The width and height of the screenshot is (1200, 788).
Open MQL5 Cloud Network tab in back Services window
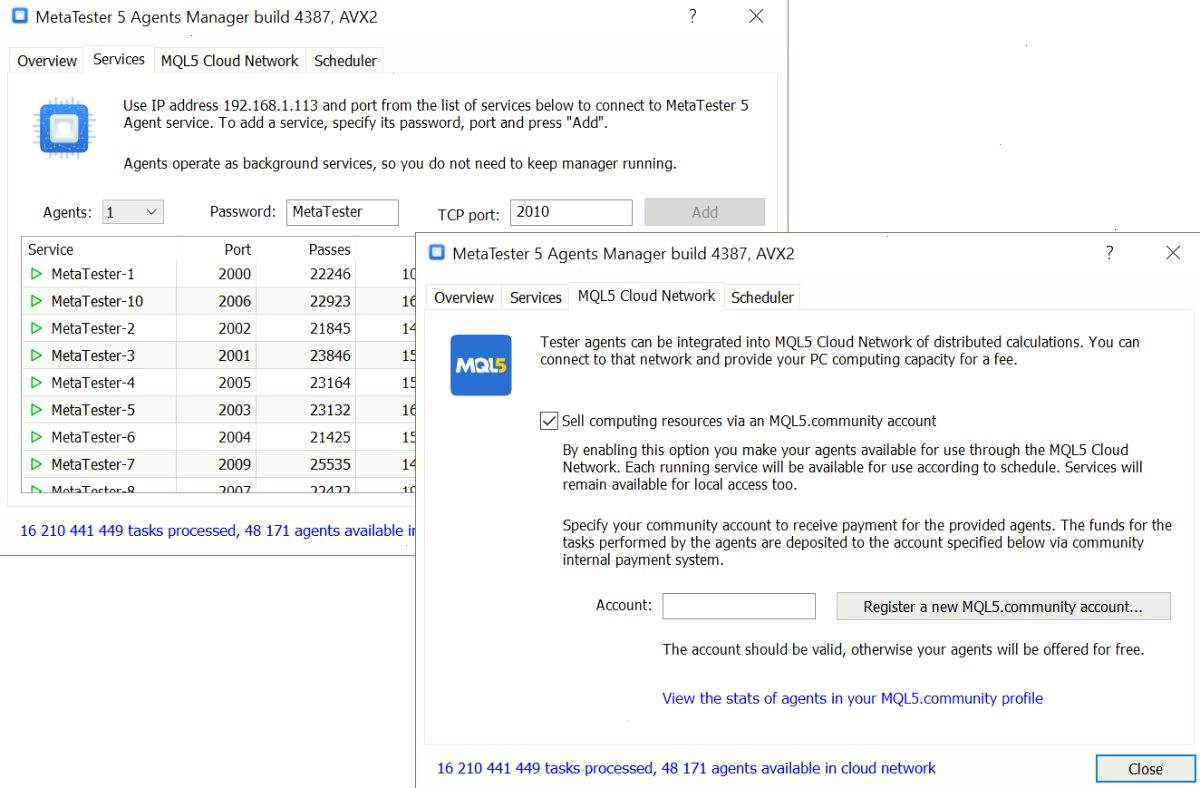(230, 61)
